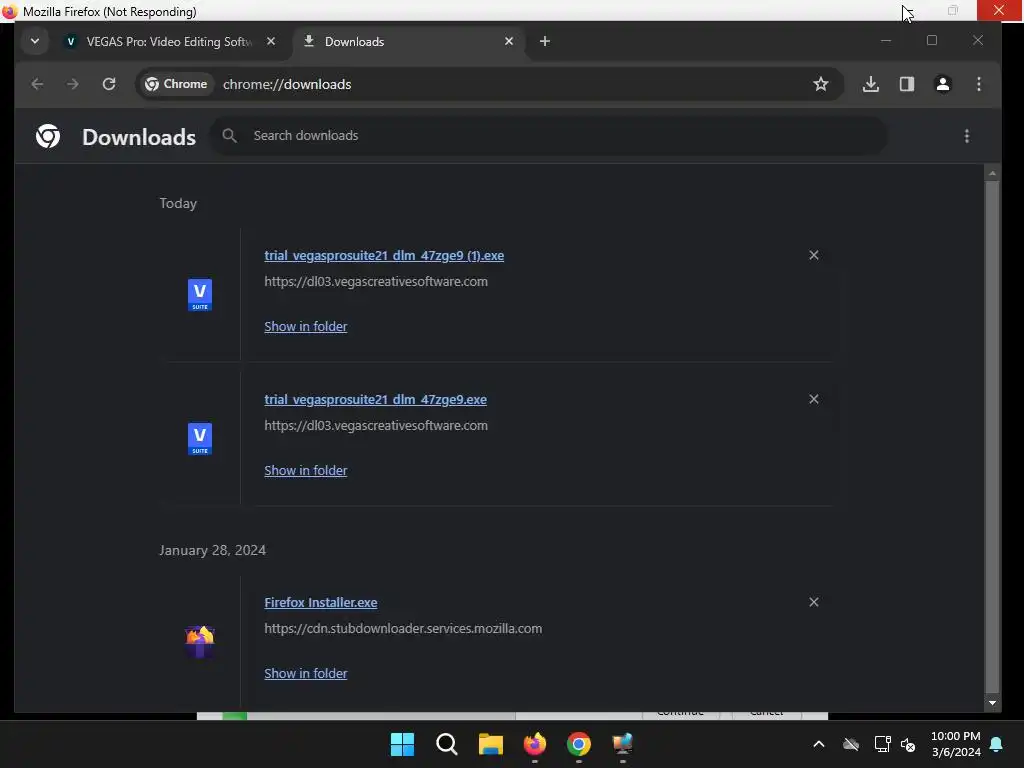Open Chrome's three-dot main menu
This screenshot has width=1024, height=768.
coord(978,84)
